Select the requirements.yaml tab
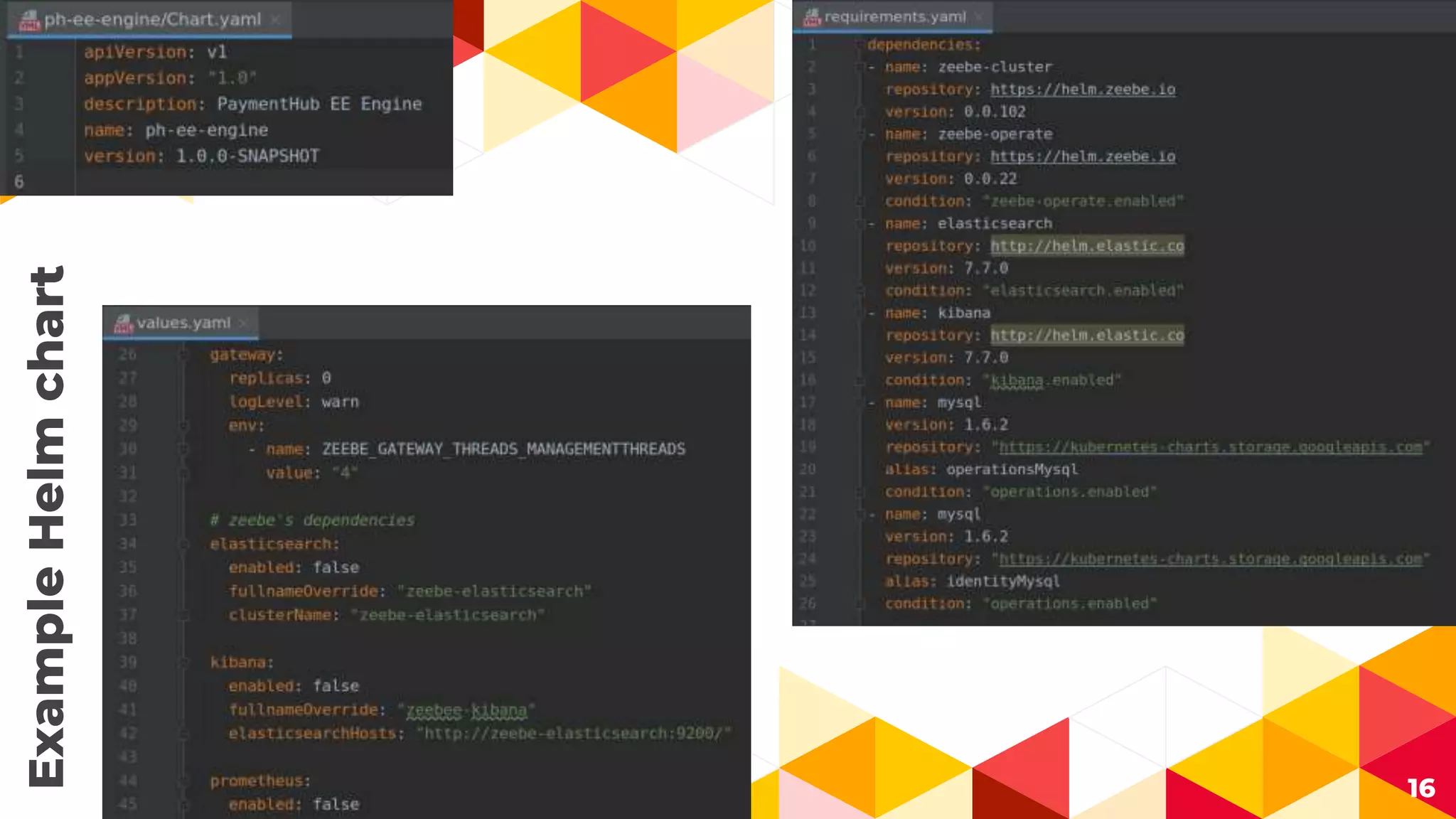This screenshot has height=819, width=1456. [894, 16]
